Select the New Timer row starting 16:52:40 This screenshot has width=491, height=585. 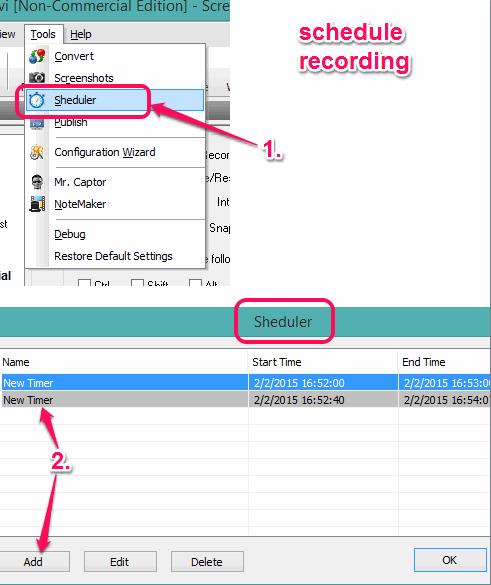click(x=246, y=400)
